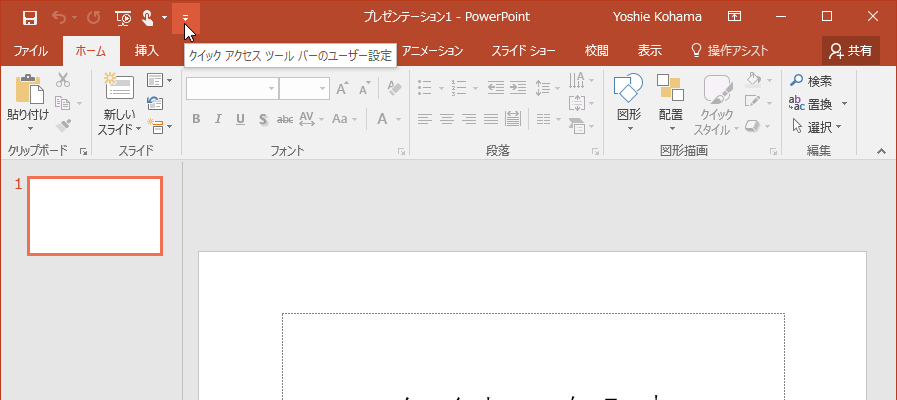This screenshot has height=400, width=897.
Task: Redo the last action
Action: [93, 18]
